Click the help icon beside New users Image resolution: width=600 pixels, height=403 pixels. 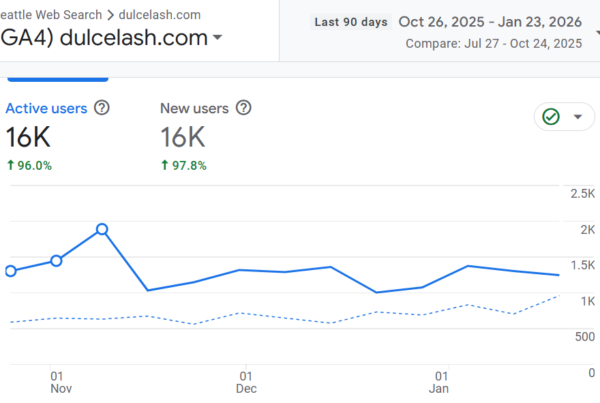tap(243, 108)
